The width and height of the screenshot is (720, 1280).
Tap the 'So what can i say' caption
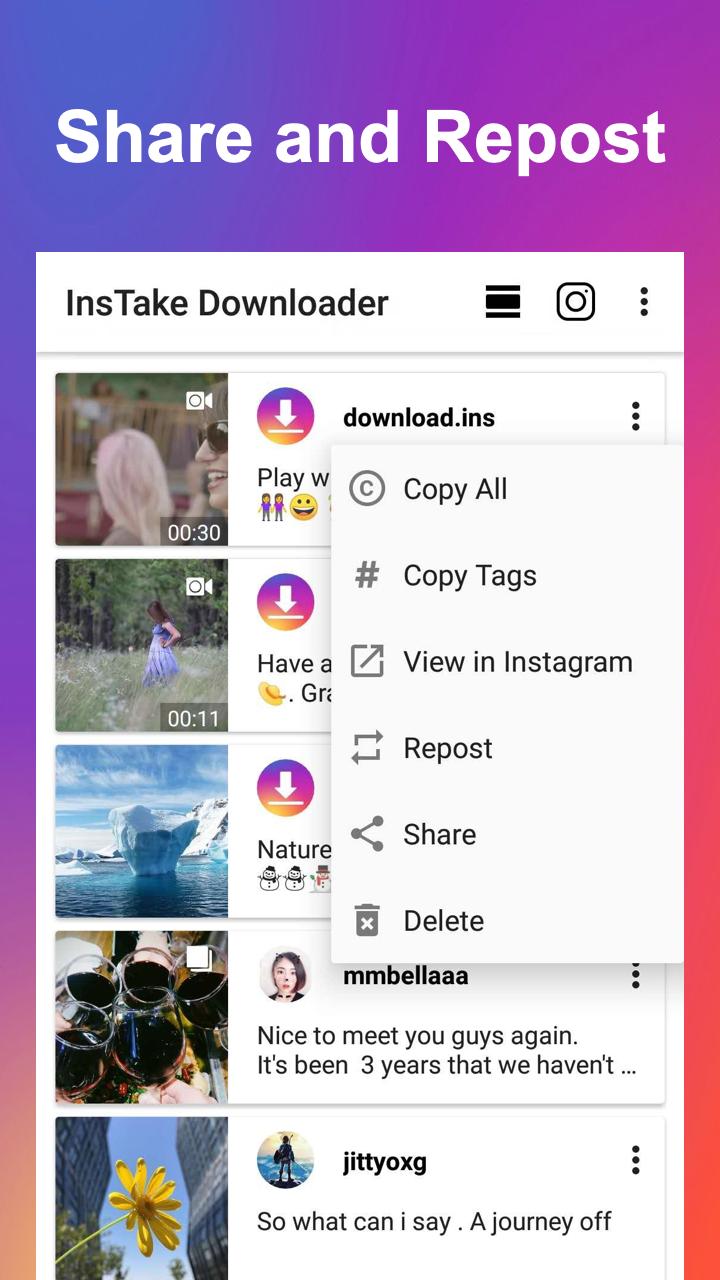[434, 1221]
